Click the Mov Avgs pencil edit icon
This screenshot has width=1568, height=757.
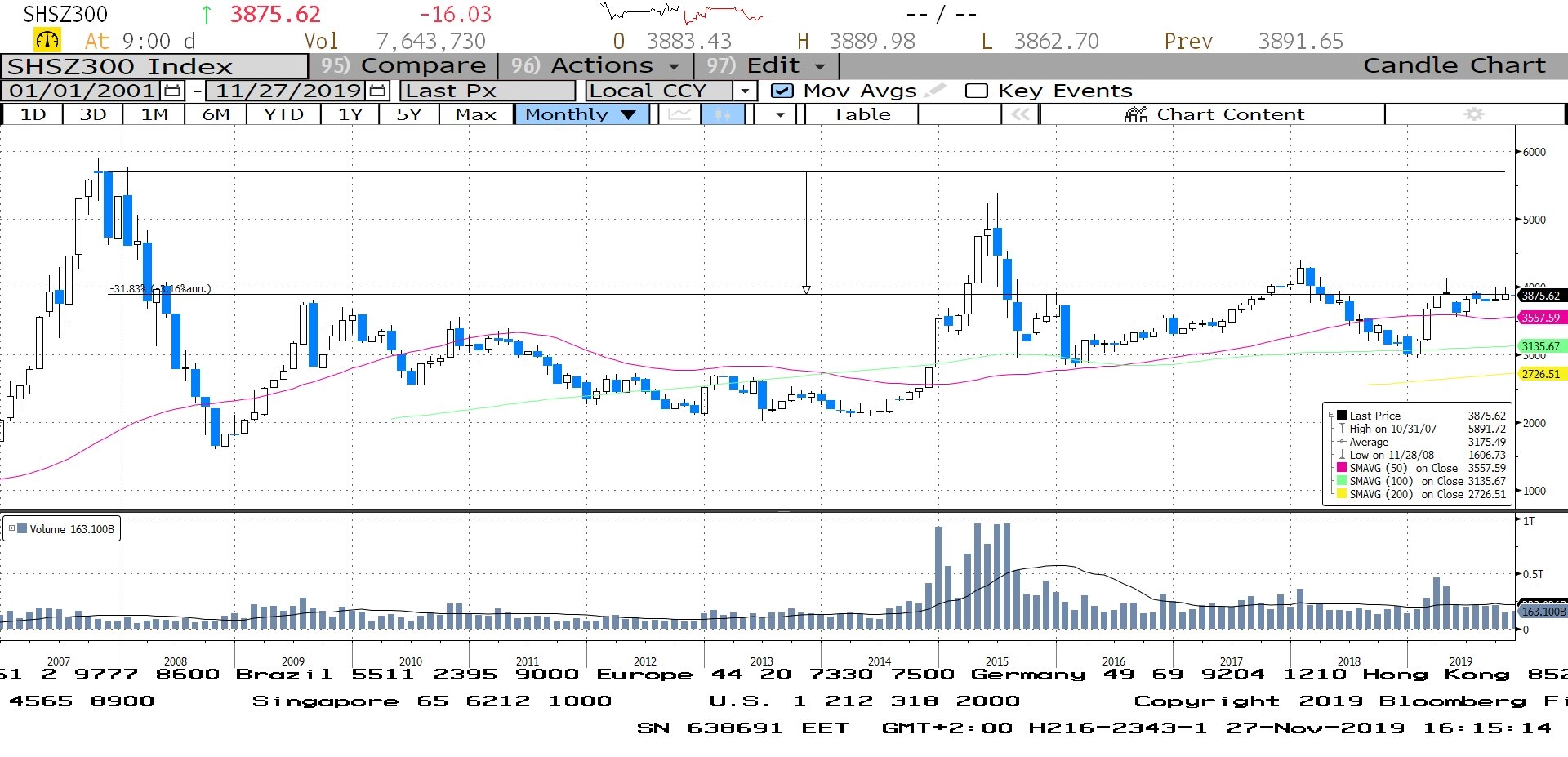click(x=936, y=91)
